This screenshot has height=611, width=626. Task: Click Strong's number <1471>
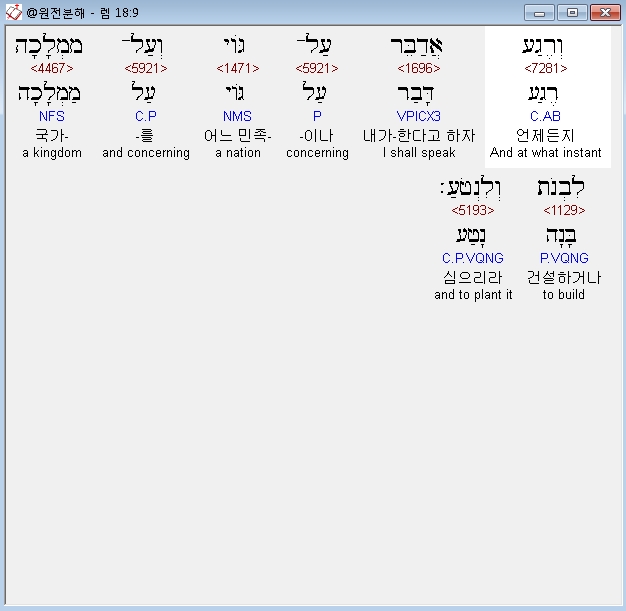click(x=238, y=68)
